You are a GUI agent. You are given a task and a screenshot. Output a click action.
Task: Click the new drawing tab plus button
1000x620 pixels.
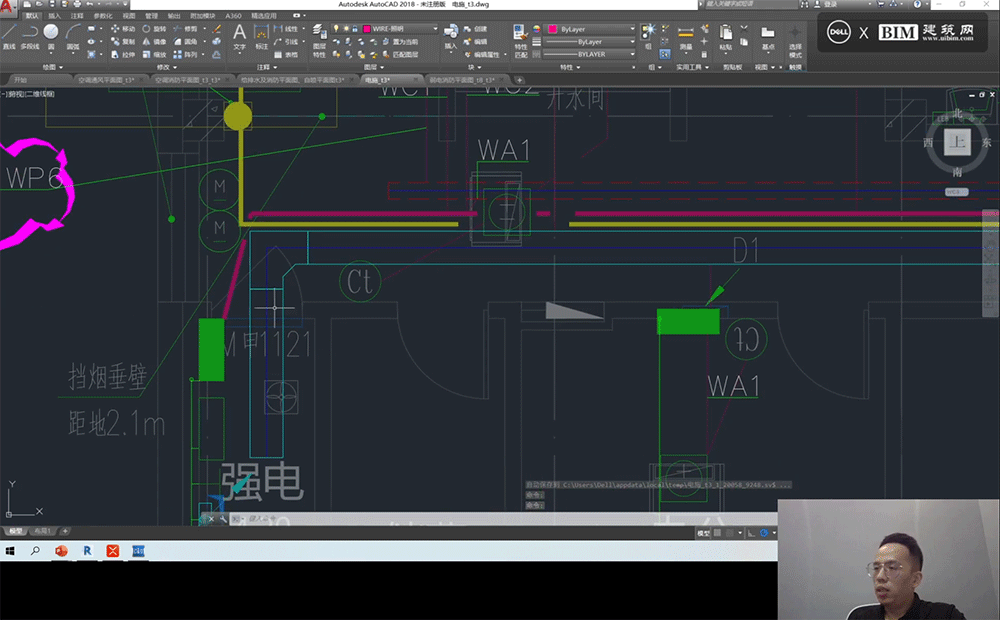pos(519,79)
